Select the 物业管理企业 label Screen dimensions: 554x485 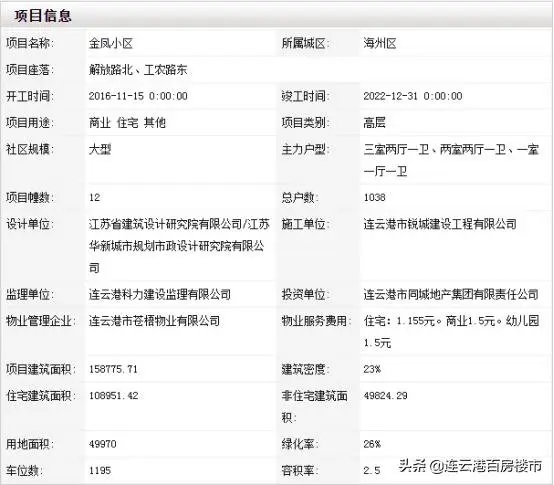(41, 321)
